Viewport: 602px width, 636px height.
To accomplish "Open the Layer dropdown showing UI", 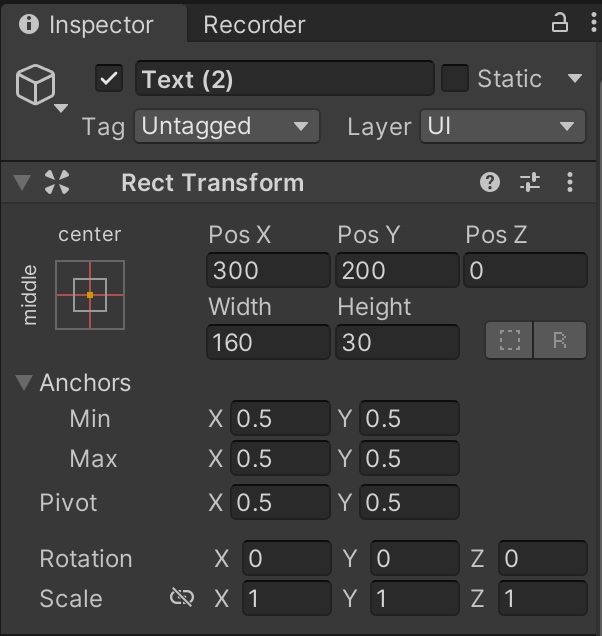I will click(x=502, y=127).
